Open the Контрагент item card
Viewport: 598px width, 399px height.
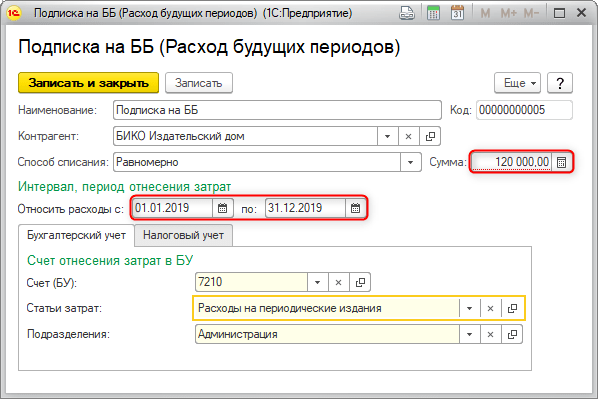430,136
